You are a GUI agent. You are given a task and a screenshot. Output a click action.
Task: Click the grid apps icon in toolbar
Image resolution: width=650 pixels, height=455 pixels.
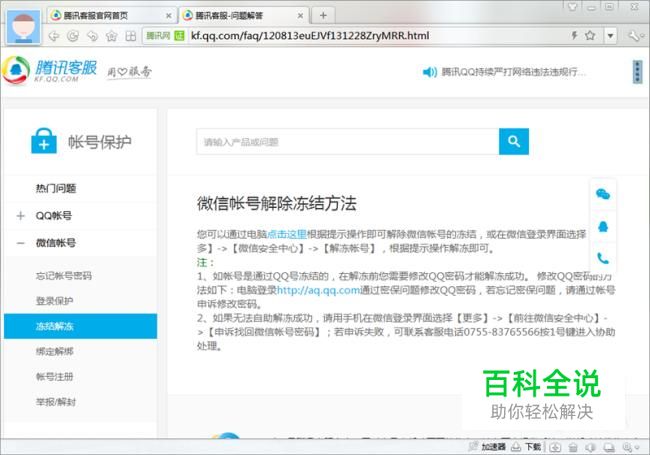click(131, 36)
